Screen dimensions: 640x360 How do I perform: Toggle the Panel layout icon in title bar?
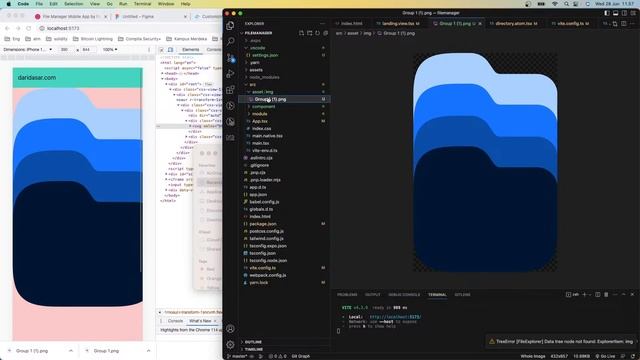tap(616, 13)
